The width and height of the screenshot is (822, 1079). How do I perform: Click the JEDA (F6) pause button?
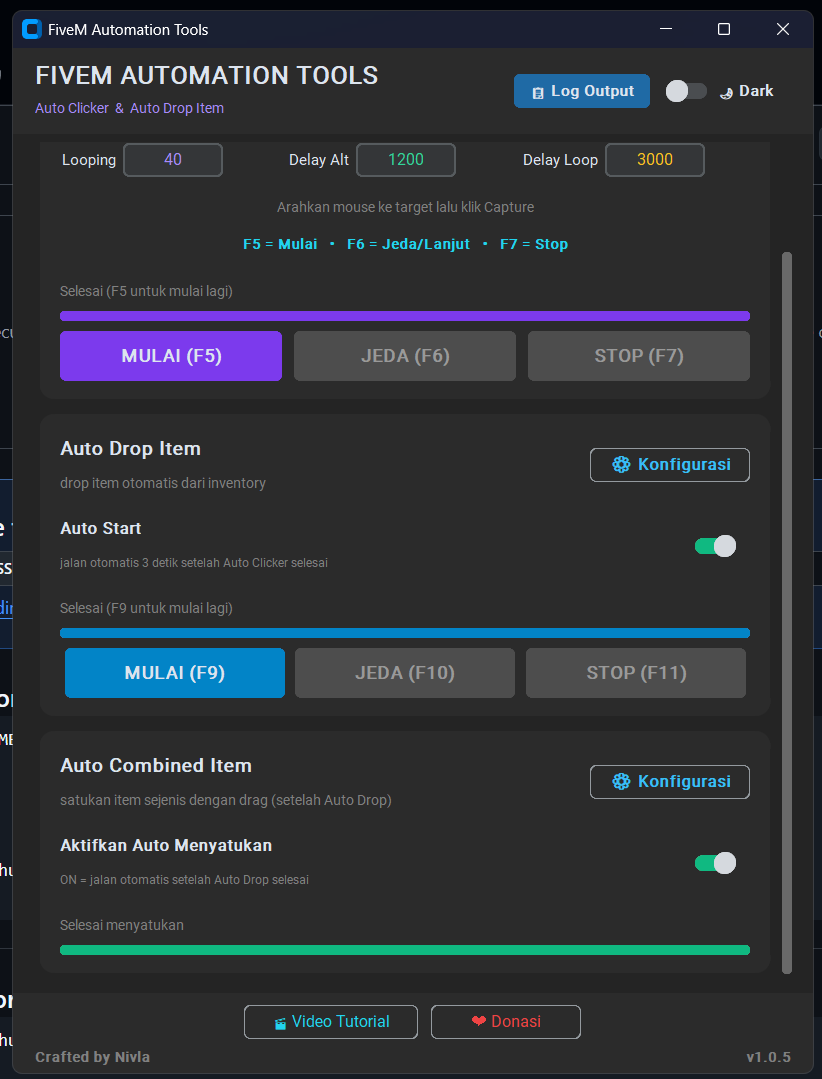coord(404,356)
